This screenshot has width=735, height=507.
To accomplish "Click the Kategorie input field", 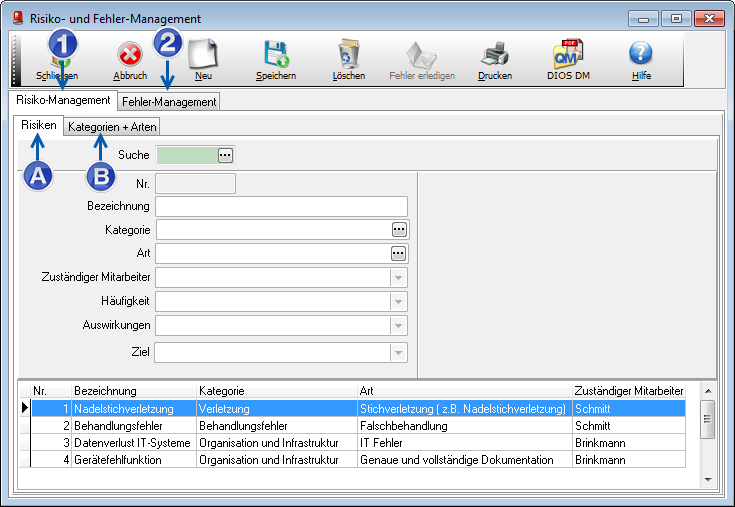I will coord(274,230).
